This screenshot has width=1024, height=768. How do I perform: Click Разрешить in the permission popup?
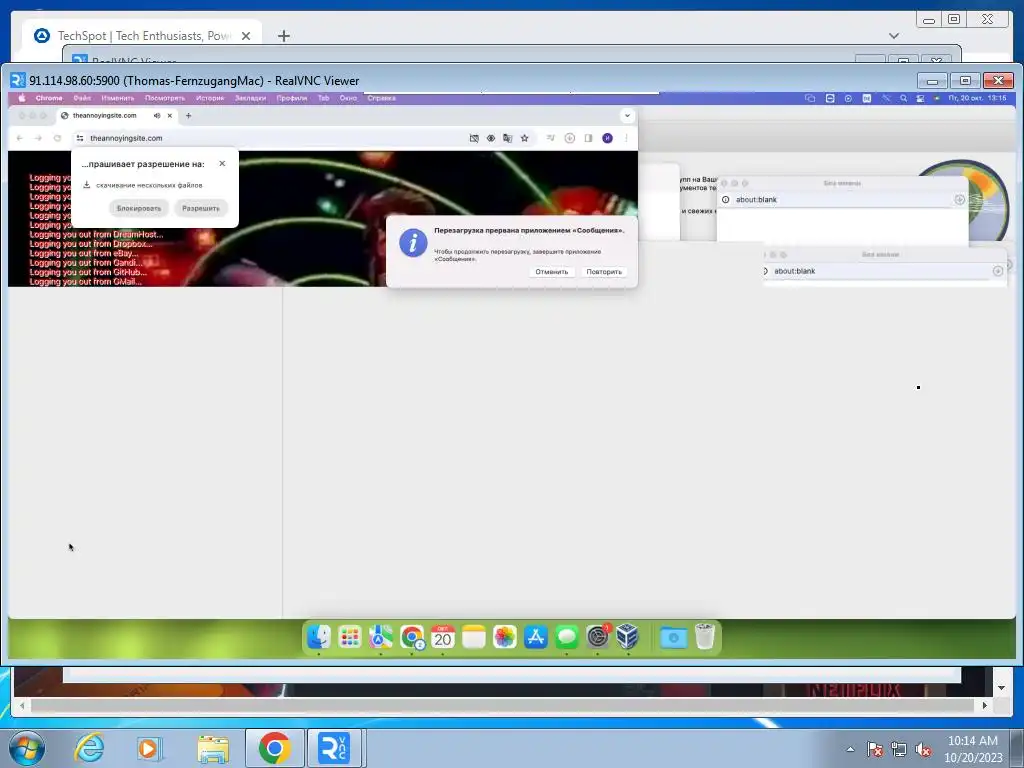pos(200,208)
